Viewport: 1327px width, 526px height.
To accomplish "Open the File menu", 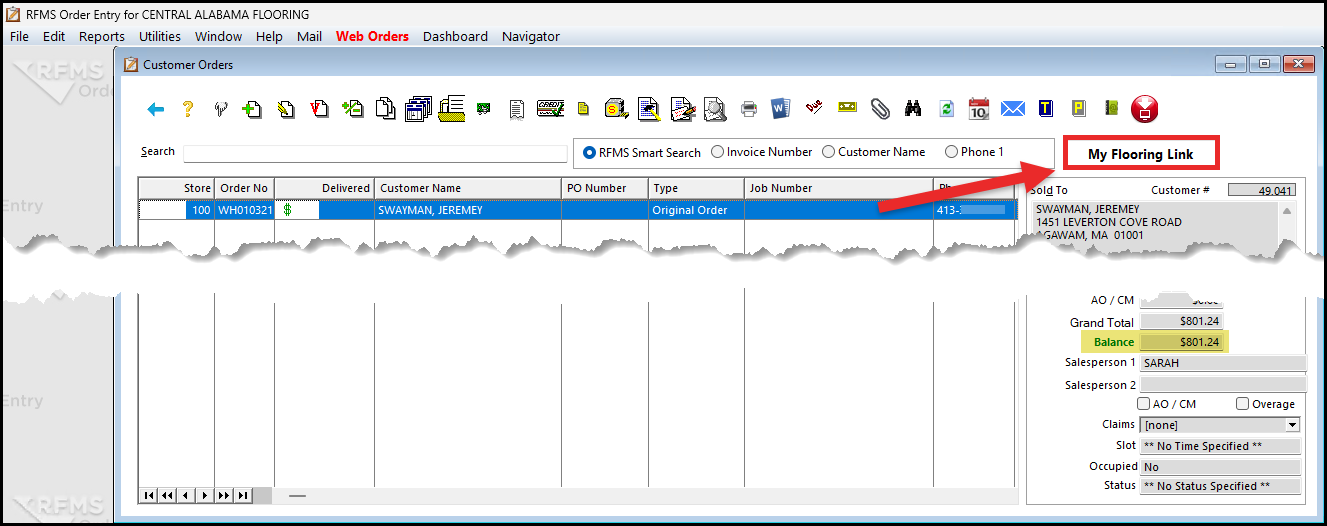I will [x=19, y=36].
